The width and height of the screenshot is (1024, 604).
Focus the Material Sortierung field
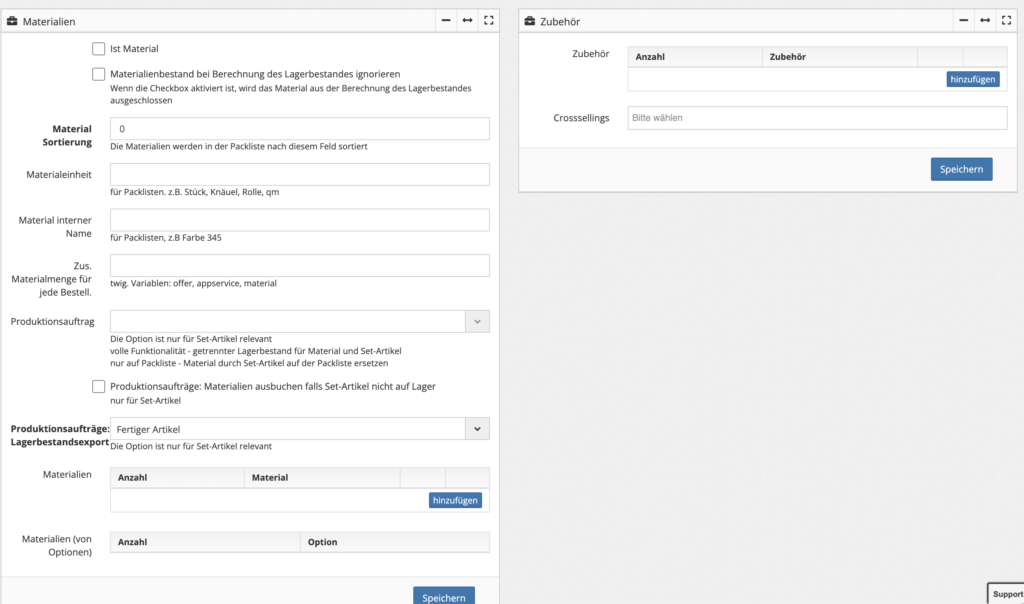pyautogui.click(x=300, y=129)
